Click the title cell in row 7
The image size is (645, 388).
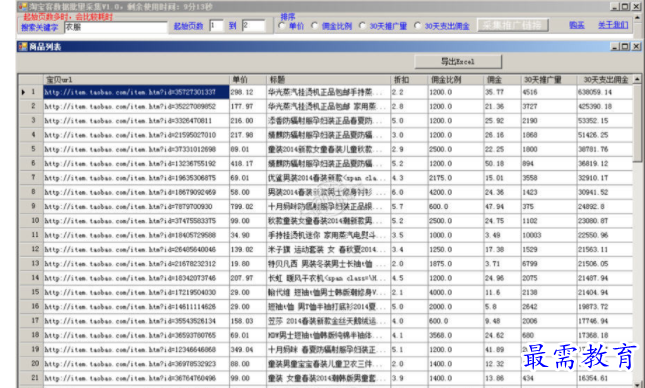(329, 178)
